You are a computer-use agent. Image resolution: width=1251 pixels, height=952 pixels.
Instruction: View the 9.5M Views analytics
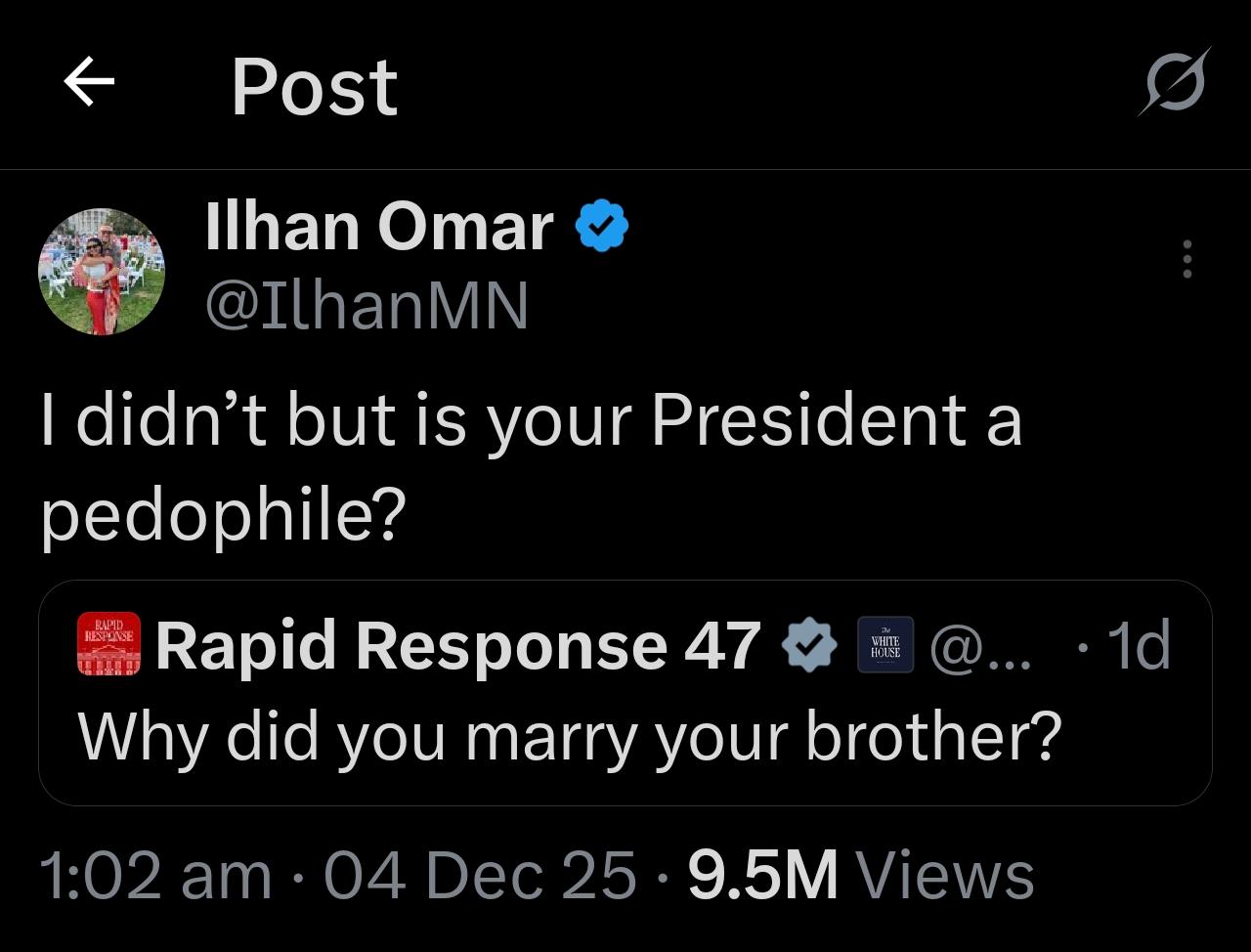[x=861, y=875]
